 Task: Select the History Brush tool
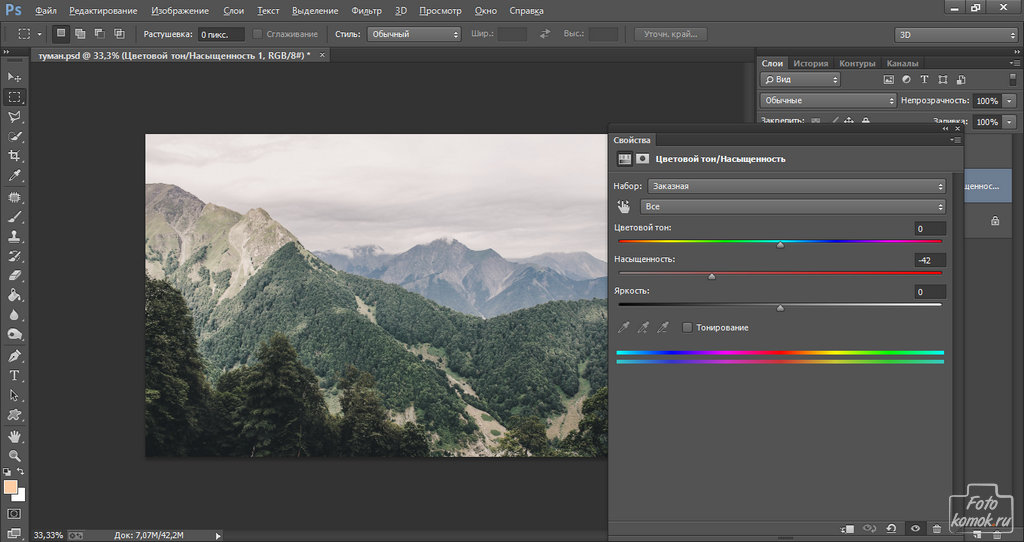(x=14, y=256)
